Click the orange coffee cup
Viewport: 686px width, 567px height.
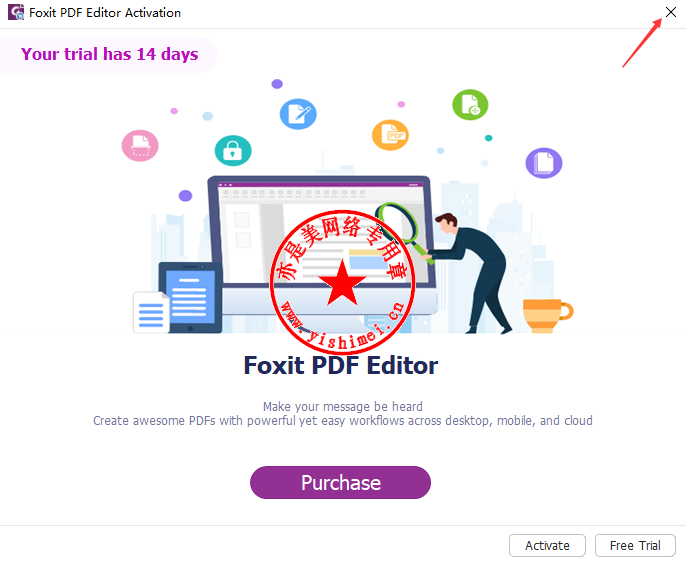[548, 315]
